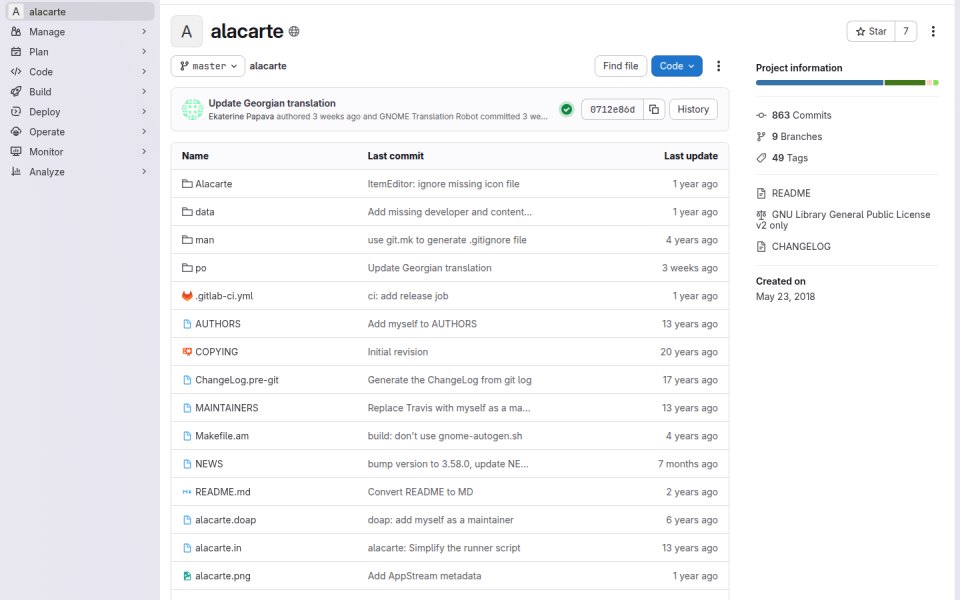Click the license scale icon
960x600 pixels.
761,215
